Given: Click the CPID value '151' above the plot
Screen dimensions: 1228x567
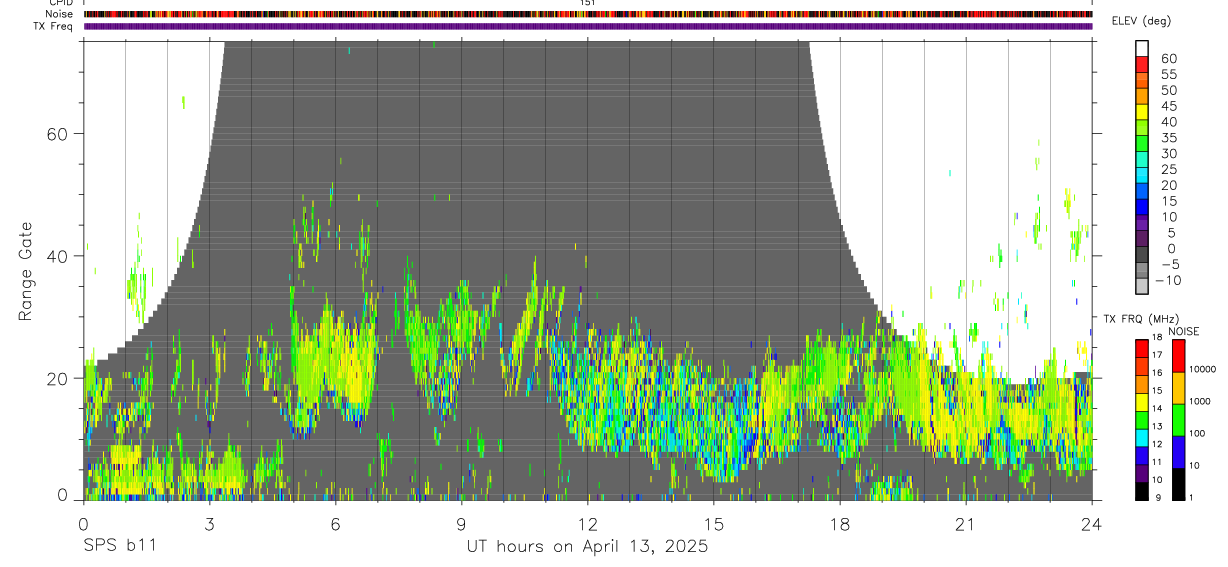Looking at the screenshot, I should [588, 3].
